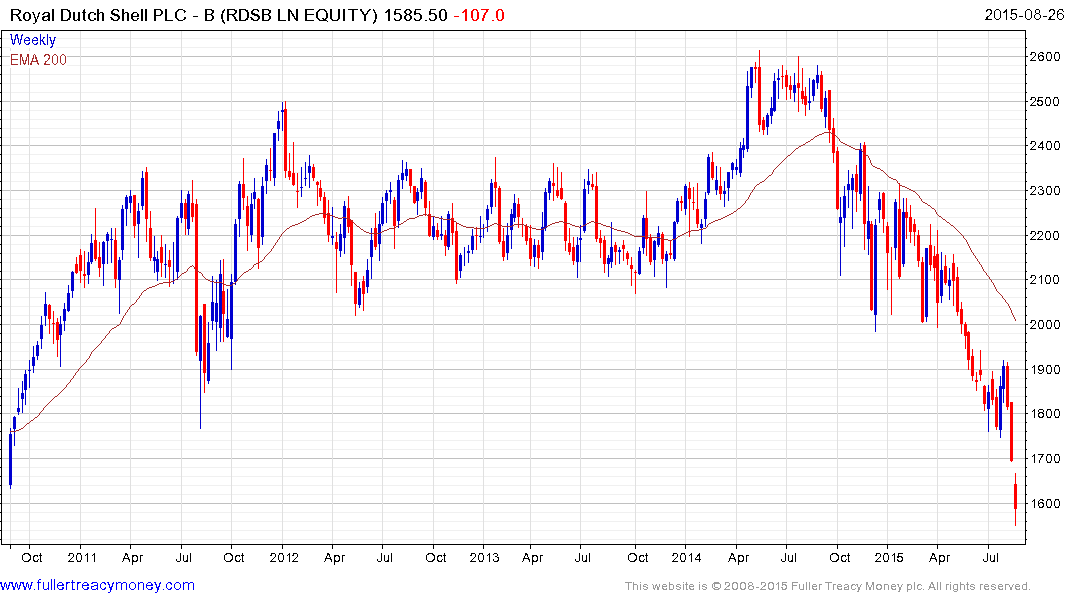Click the 2011 date axis label
The image size is (1075, 600).
pos(82,557)
